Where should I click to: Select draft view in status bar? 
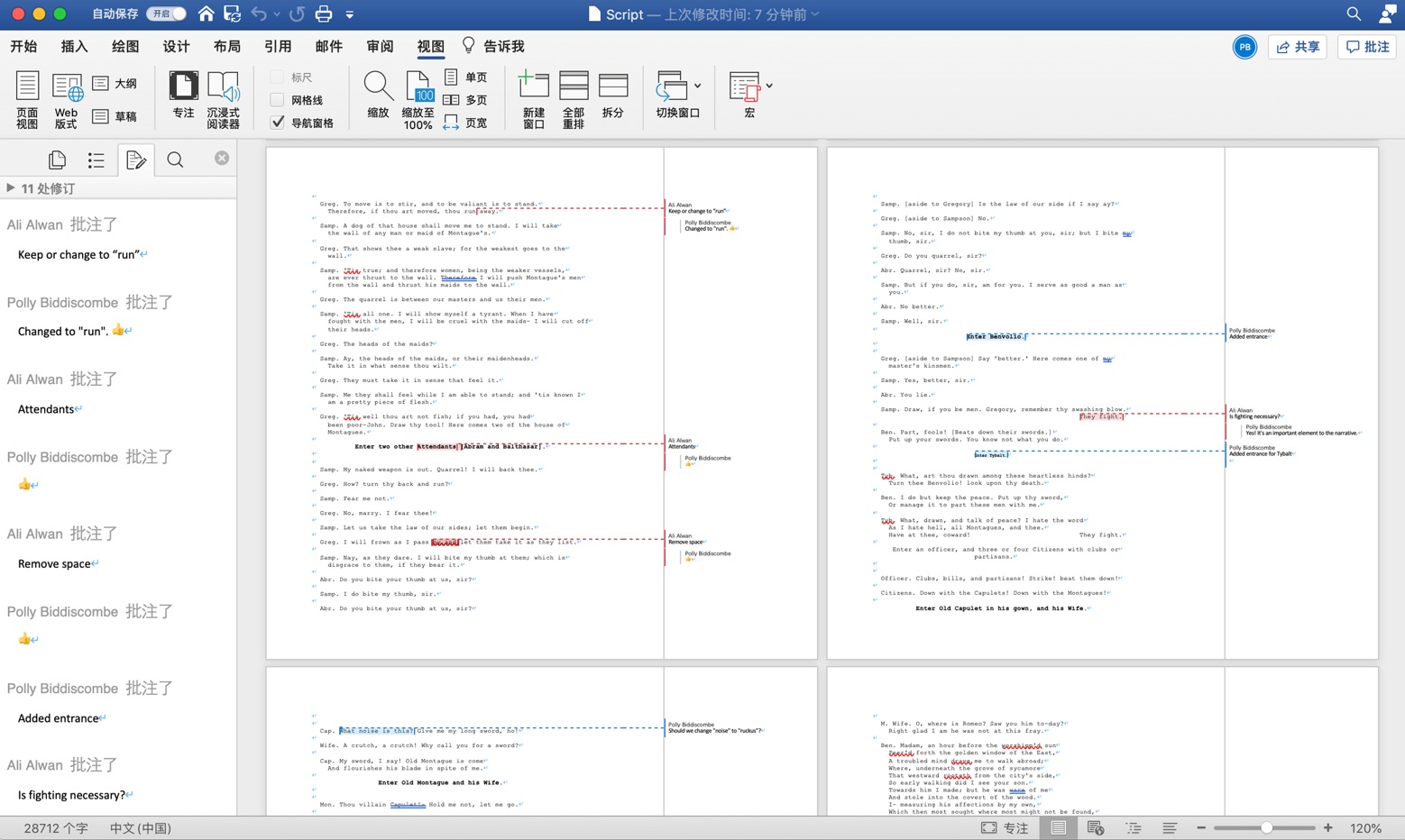click(1170, 828)
